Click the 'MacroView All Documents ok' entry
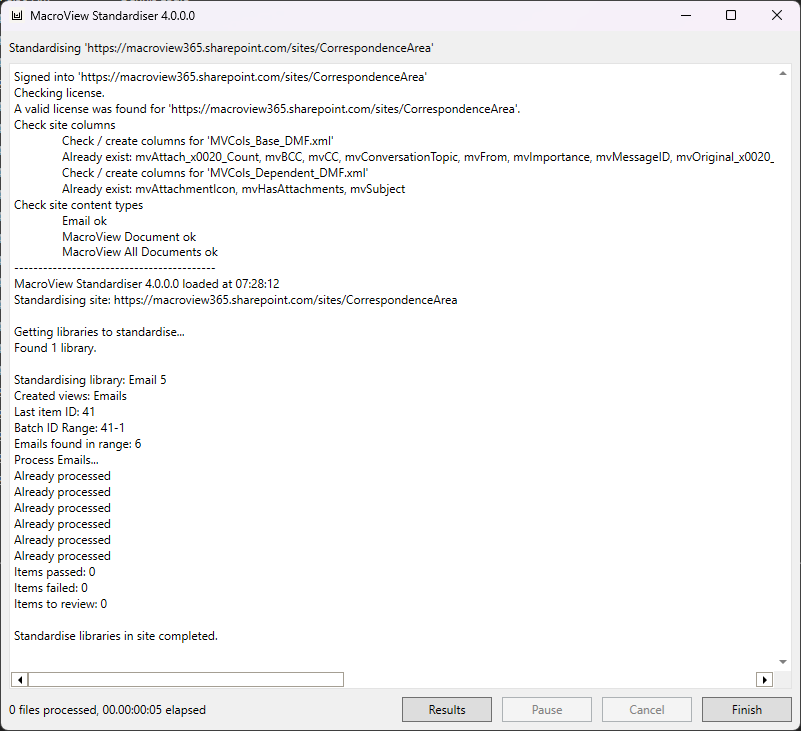Screen dimensions: 801x731 pyautogui.click(x=140, y=252)
